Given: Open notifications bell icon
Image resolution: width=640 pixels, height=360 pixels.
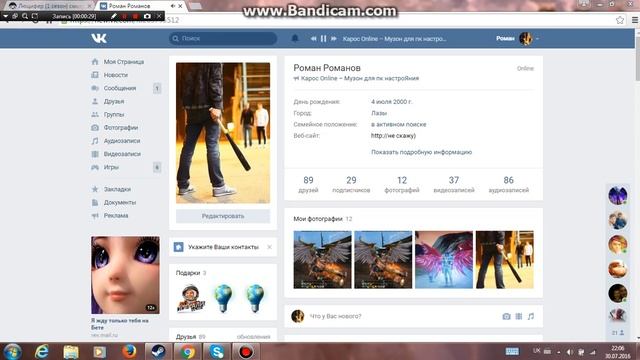Looking at the screenshot, I should tap(295, 38).
